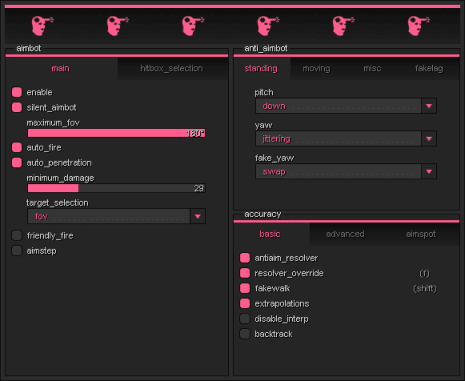The width and height of the screenshot is (465, 381).
Task: Click resolver_override (f) keybind
Action: tap(424, 273)
